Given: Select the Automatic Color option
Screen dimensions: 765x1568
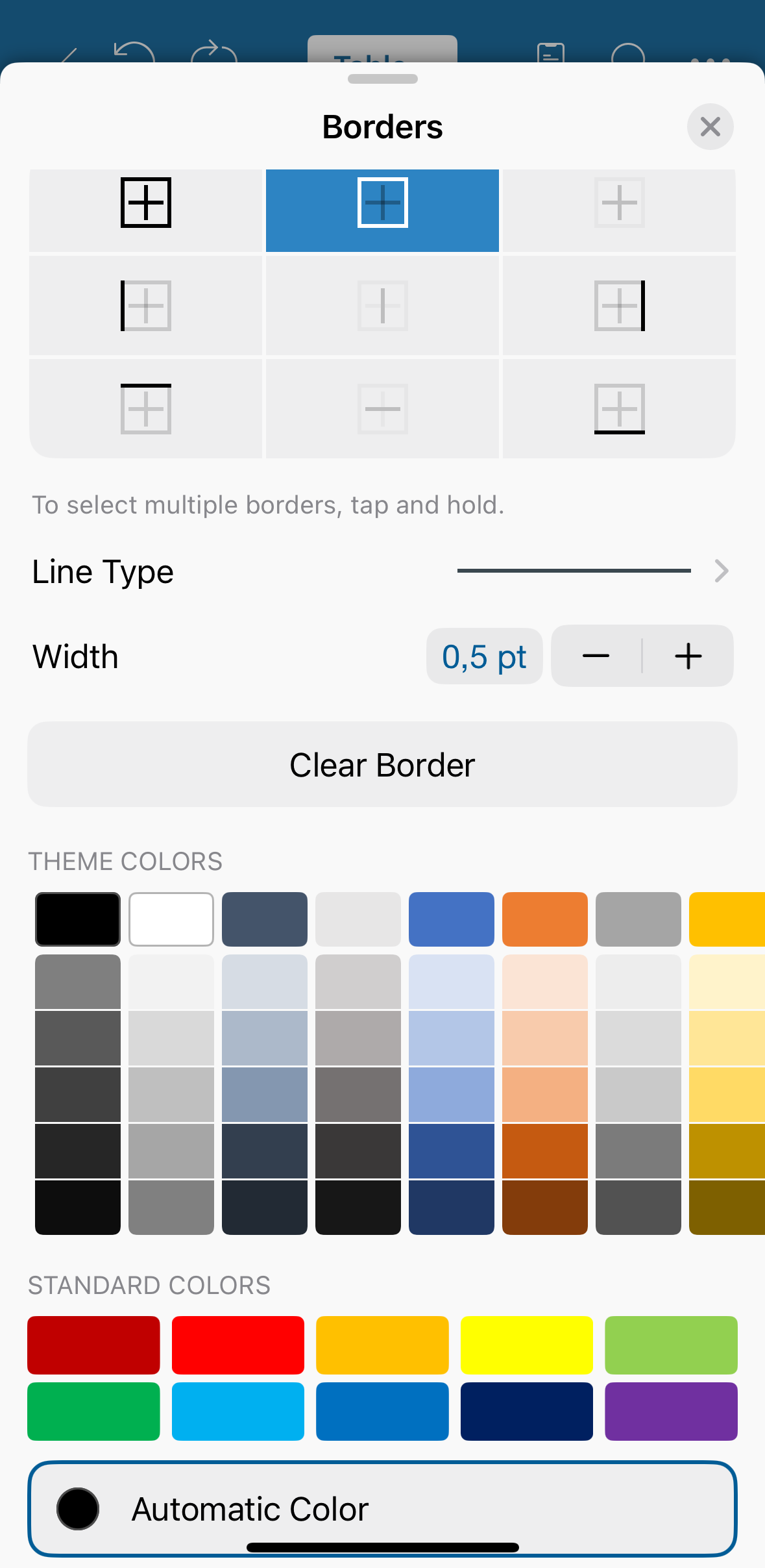Looking at the screenshot, I should (382, 1508).
